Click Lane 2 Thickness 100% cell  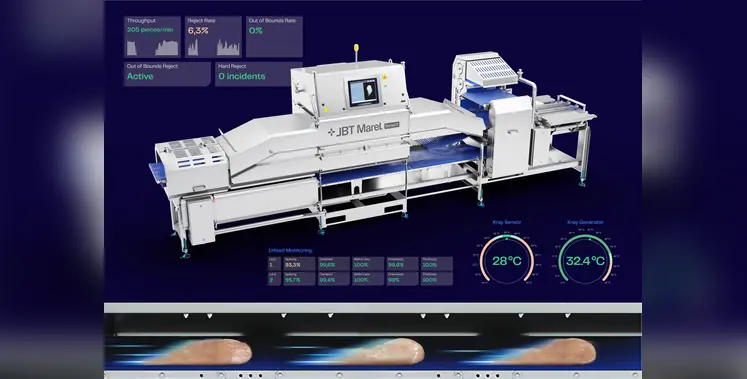(x=436, y=279)
